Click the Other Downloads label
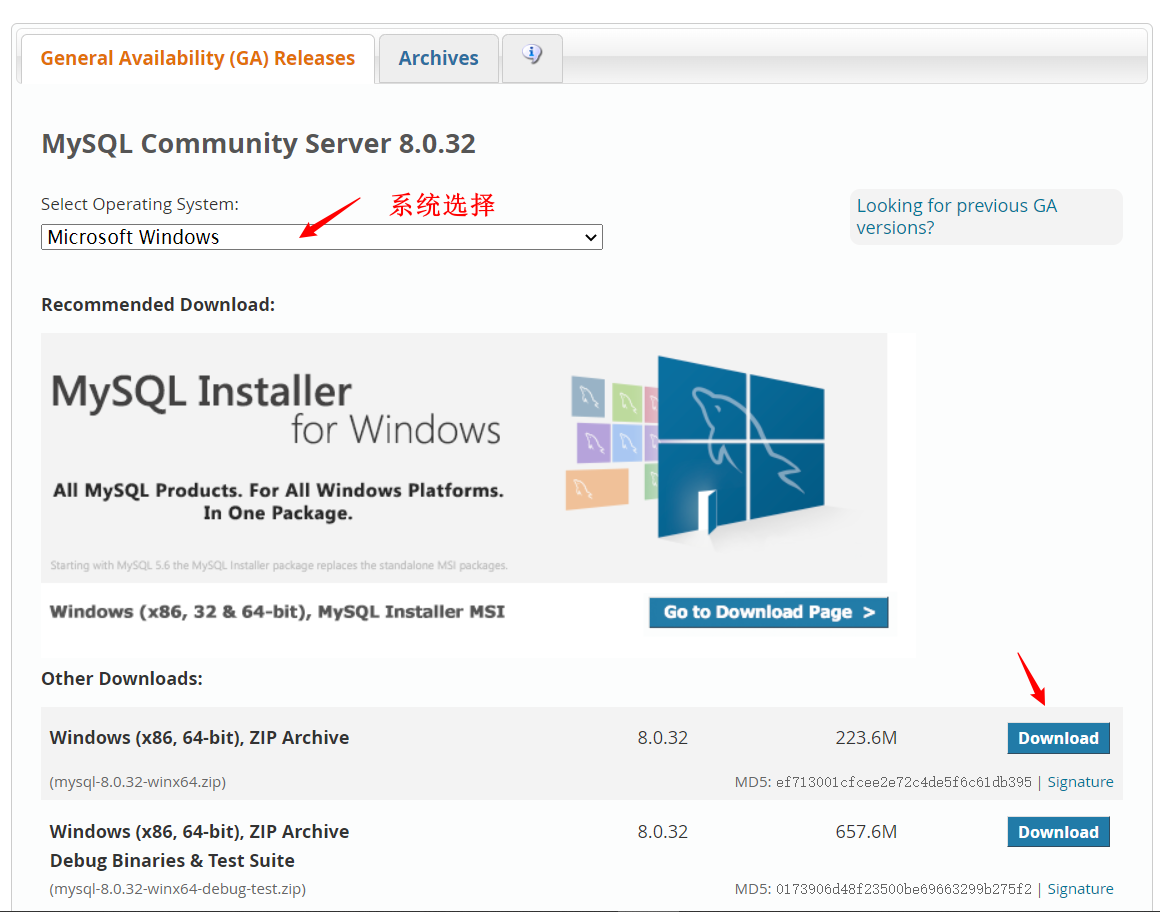Screen dimensions: 1160x912 point(121,679)
